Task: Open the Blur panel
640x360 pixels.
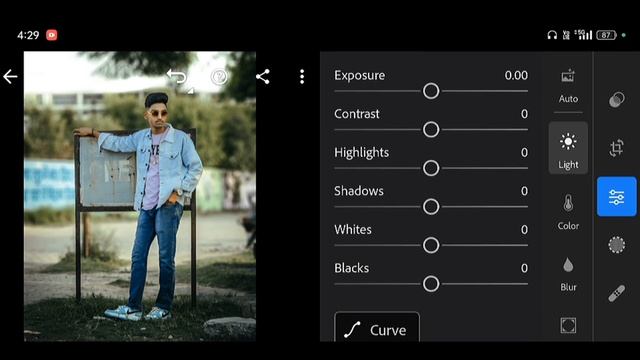Action: pos(568,274)
